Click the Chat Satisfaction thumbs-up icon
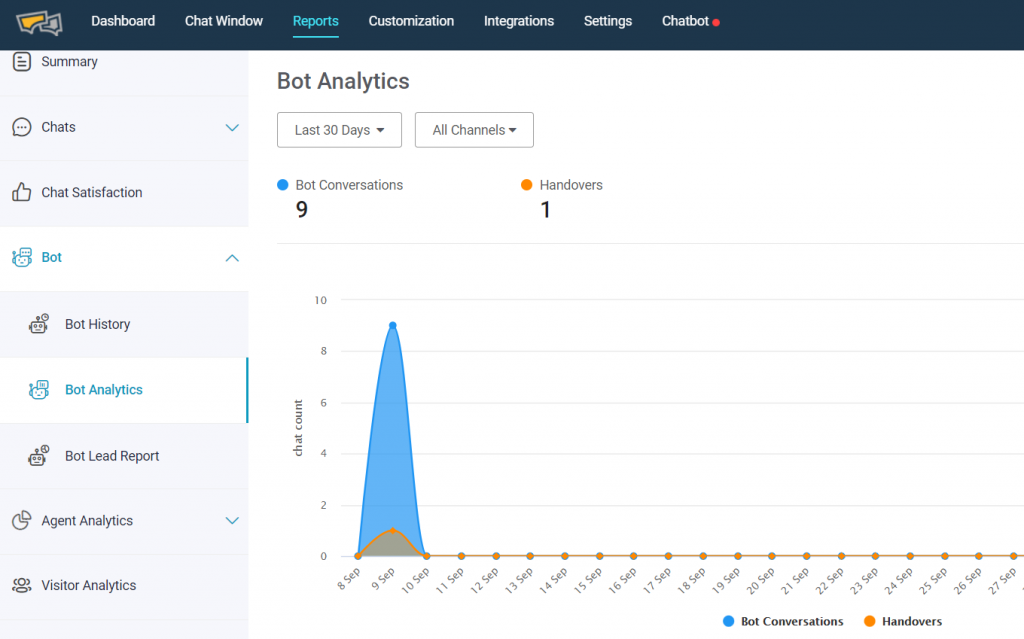The height and width of the screenshot is (639, 1024). [x=22, y=192]
